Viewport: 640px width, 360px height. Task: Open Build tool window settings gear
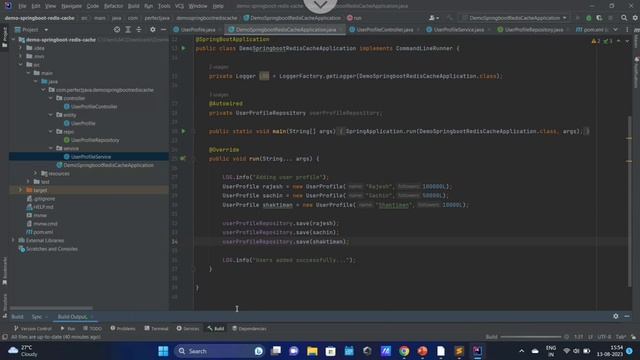click(x=616, y=316)
